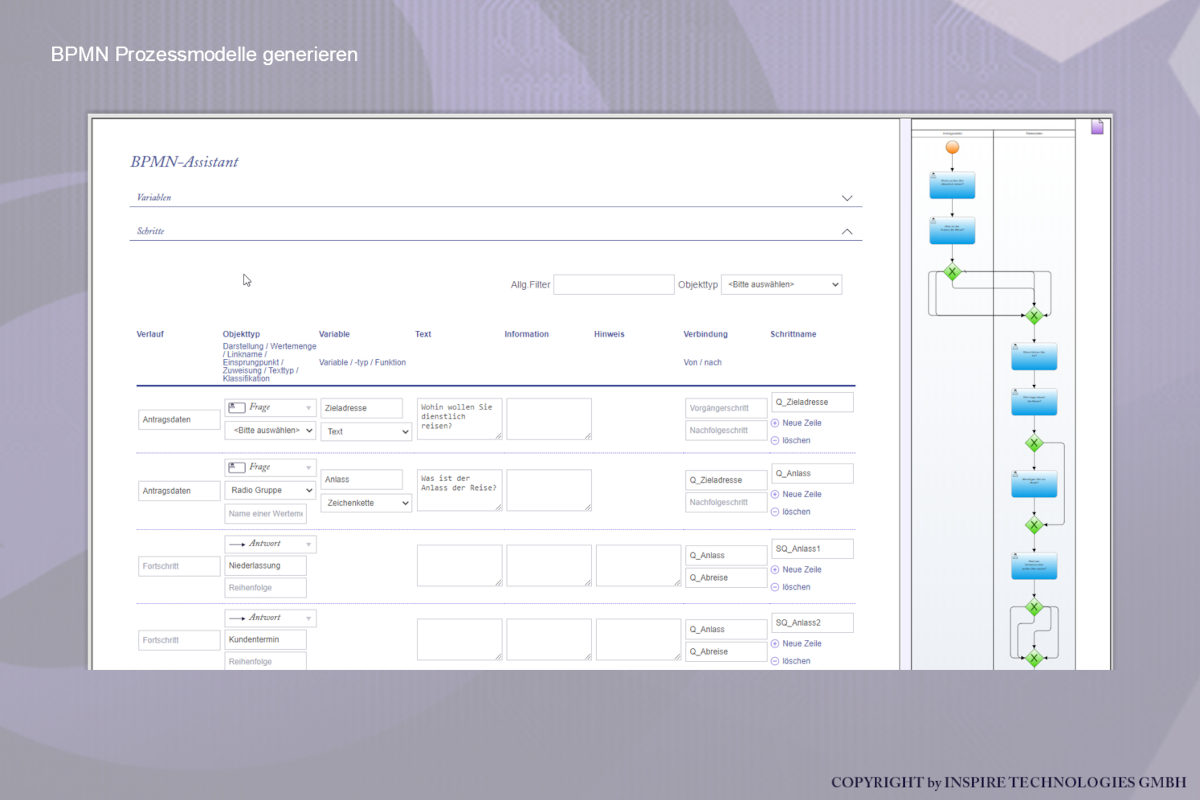Select the second blue task in the left lane
Image resolution: width=1200 pixels, height=800 pixels.
point(952,230)
